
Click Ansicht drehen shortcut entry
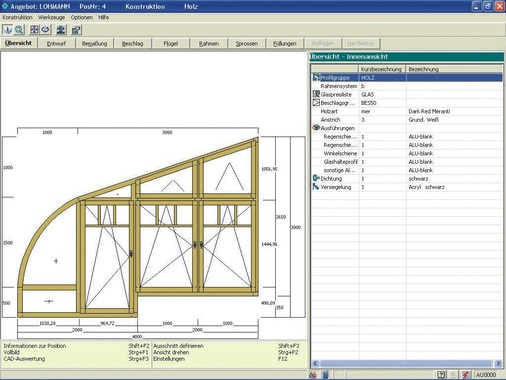(171, 352)
